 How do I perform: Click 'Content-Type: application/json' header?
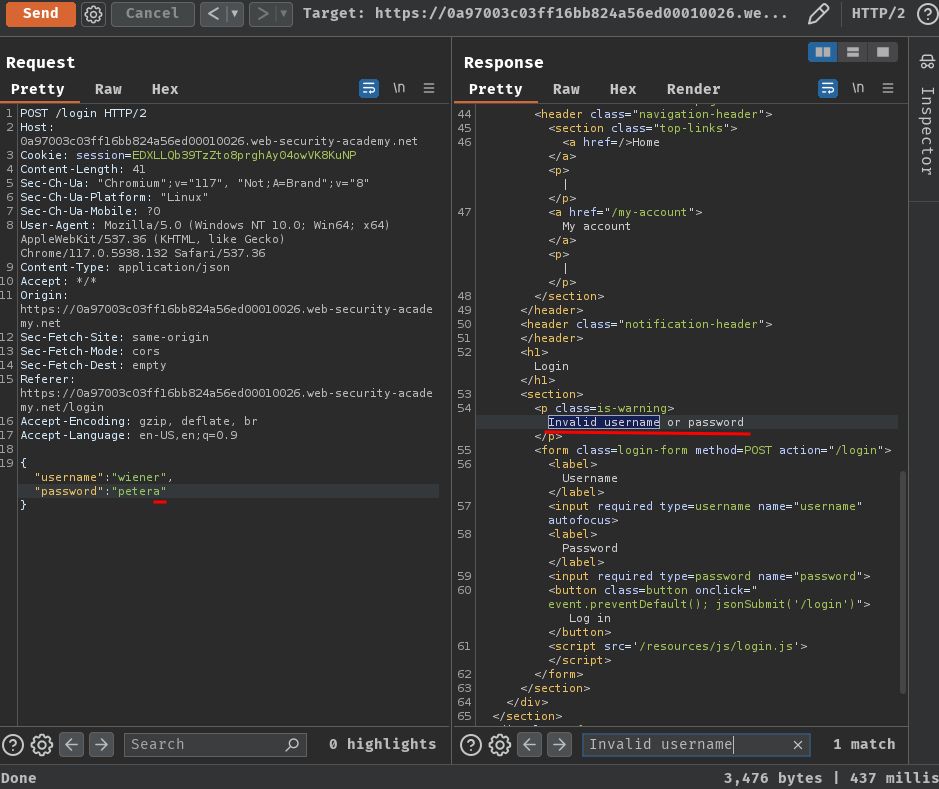click(x=125, y=267)
